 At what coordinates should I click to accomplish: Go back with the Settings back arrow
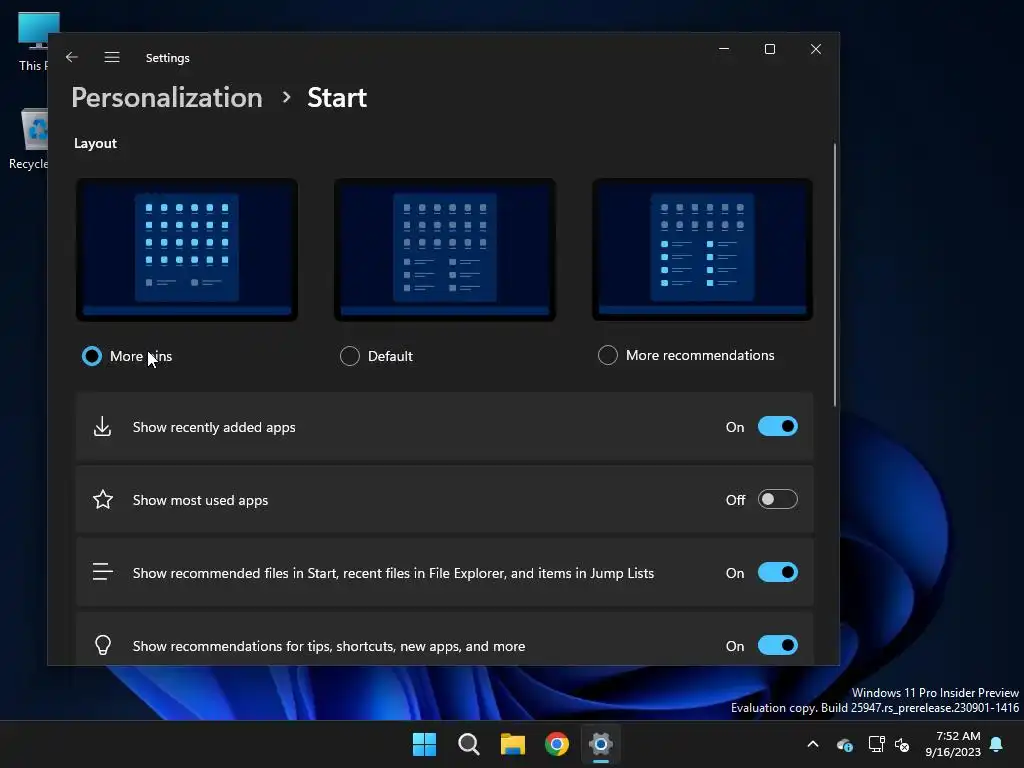[72, 57]
